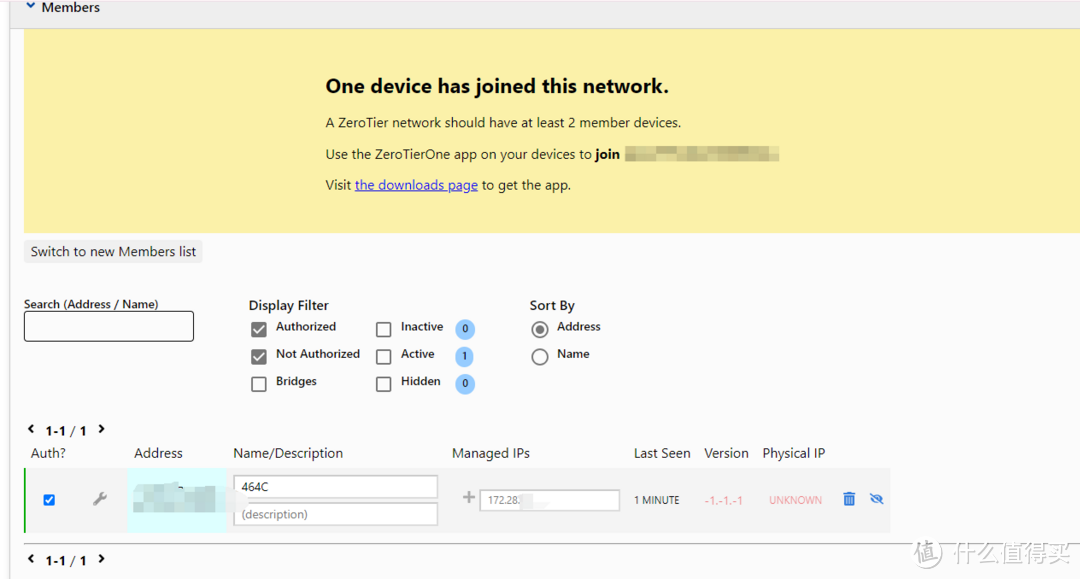This screenshot has height=579, width=1080.
Task: Click the trash icon to delete member
Action: coord(849,499)
